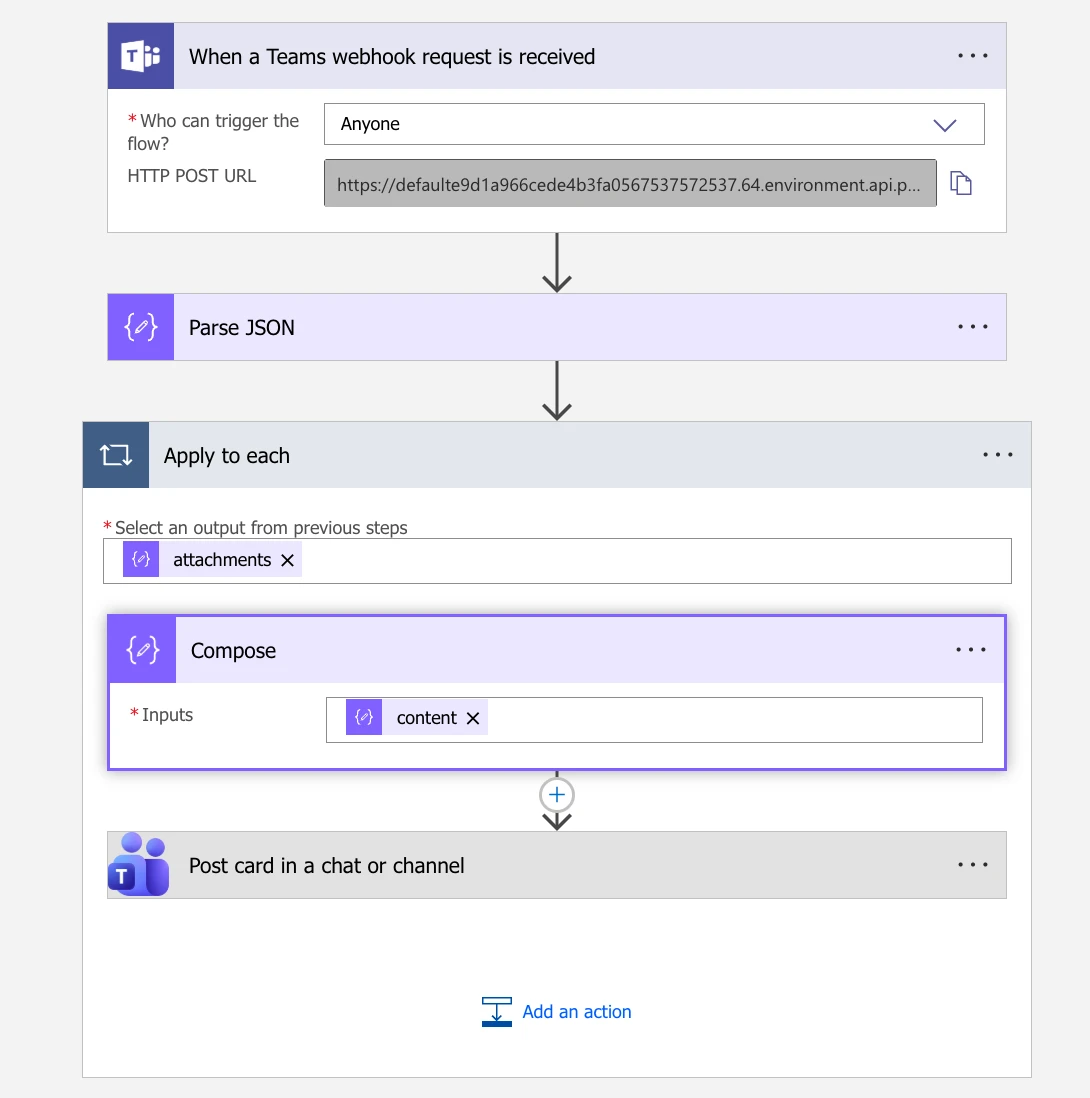1090x1098 pixels.
Task: Select the content token text
Action: click(x=426, y=718)
